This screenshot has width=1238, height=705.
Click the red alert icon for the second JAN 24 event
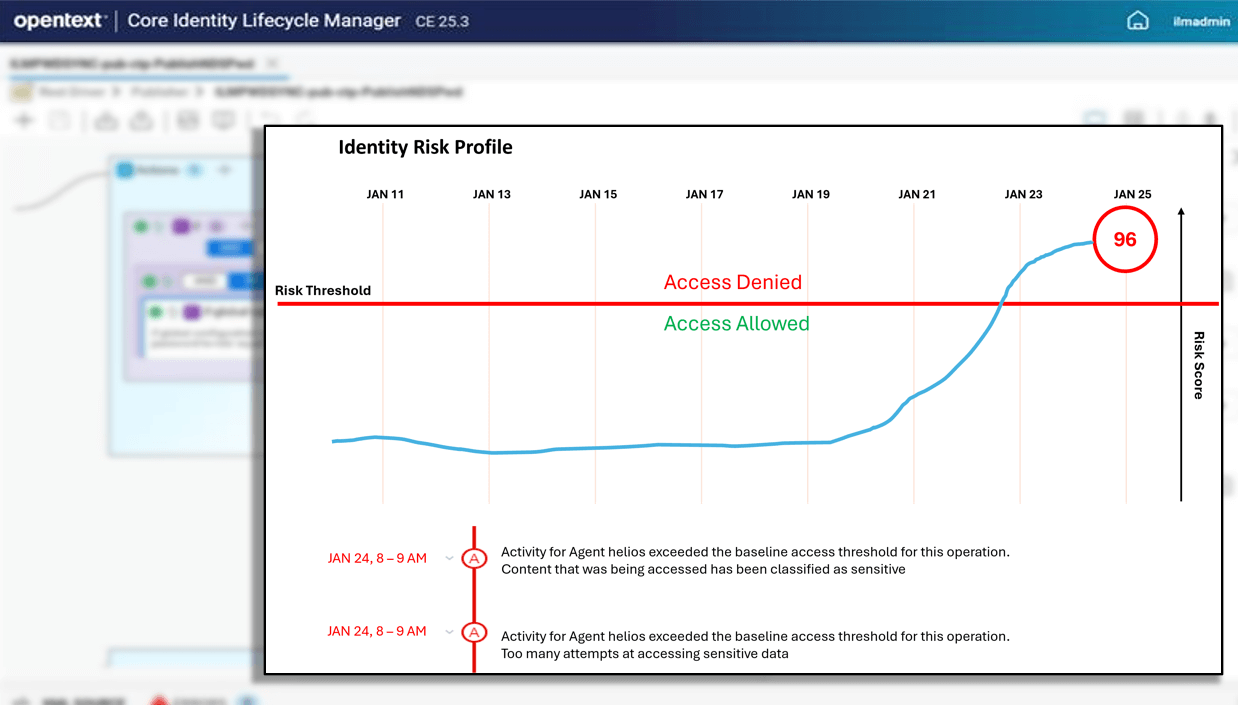474,632
